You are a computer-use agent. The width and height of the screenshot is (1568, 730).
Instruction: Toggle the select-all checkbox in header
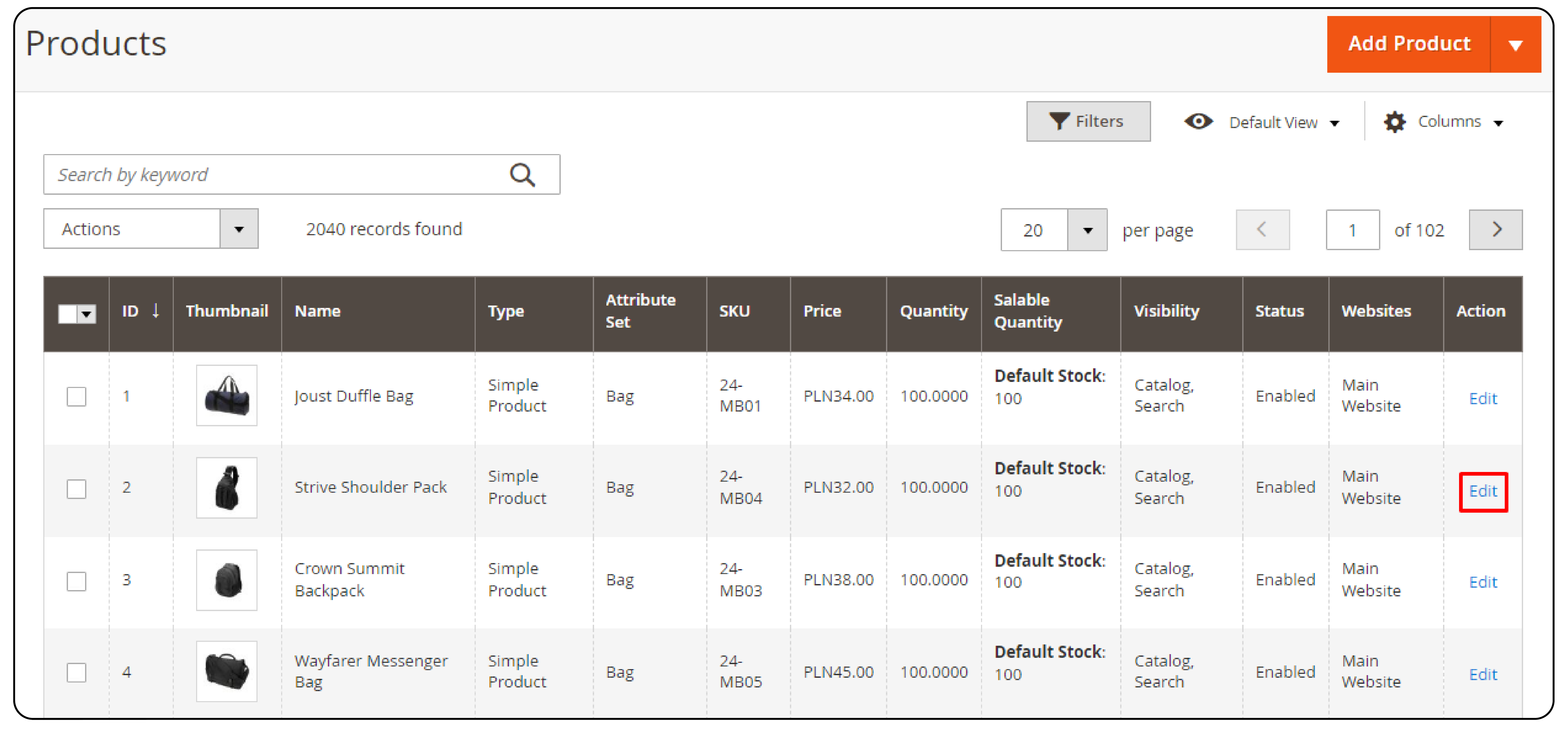tap(67, 314)
